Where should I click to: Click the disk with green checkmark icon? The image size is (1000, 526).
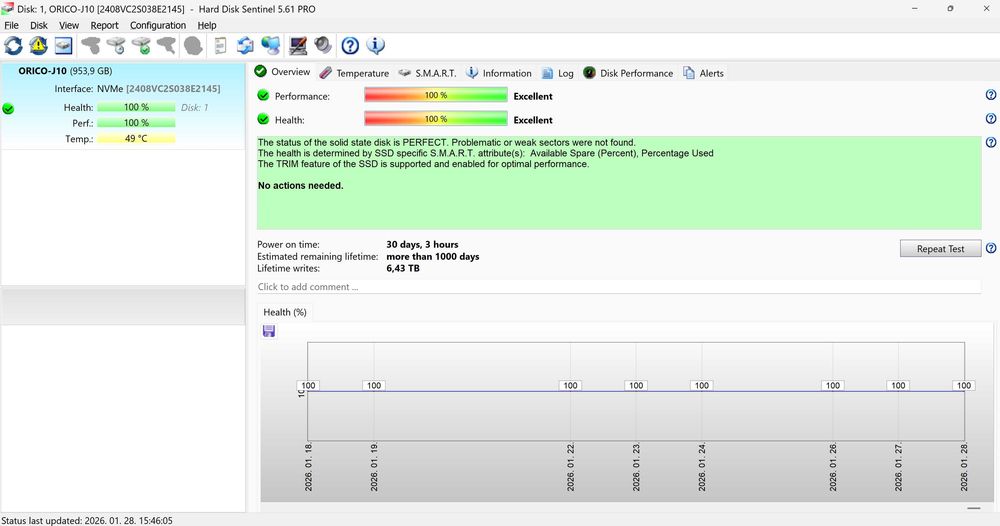(x=141, y=45)
